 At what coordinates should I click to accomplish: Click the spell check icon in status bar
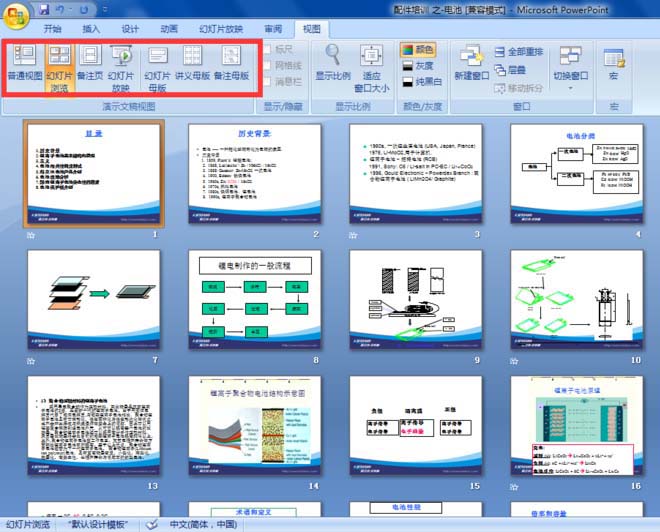click(152, 524)
